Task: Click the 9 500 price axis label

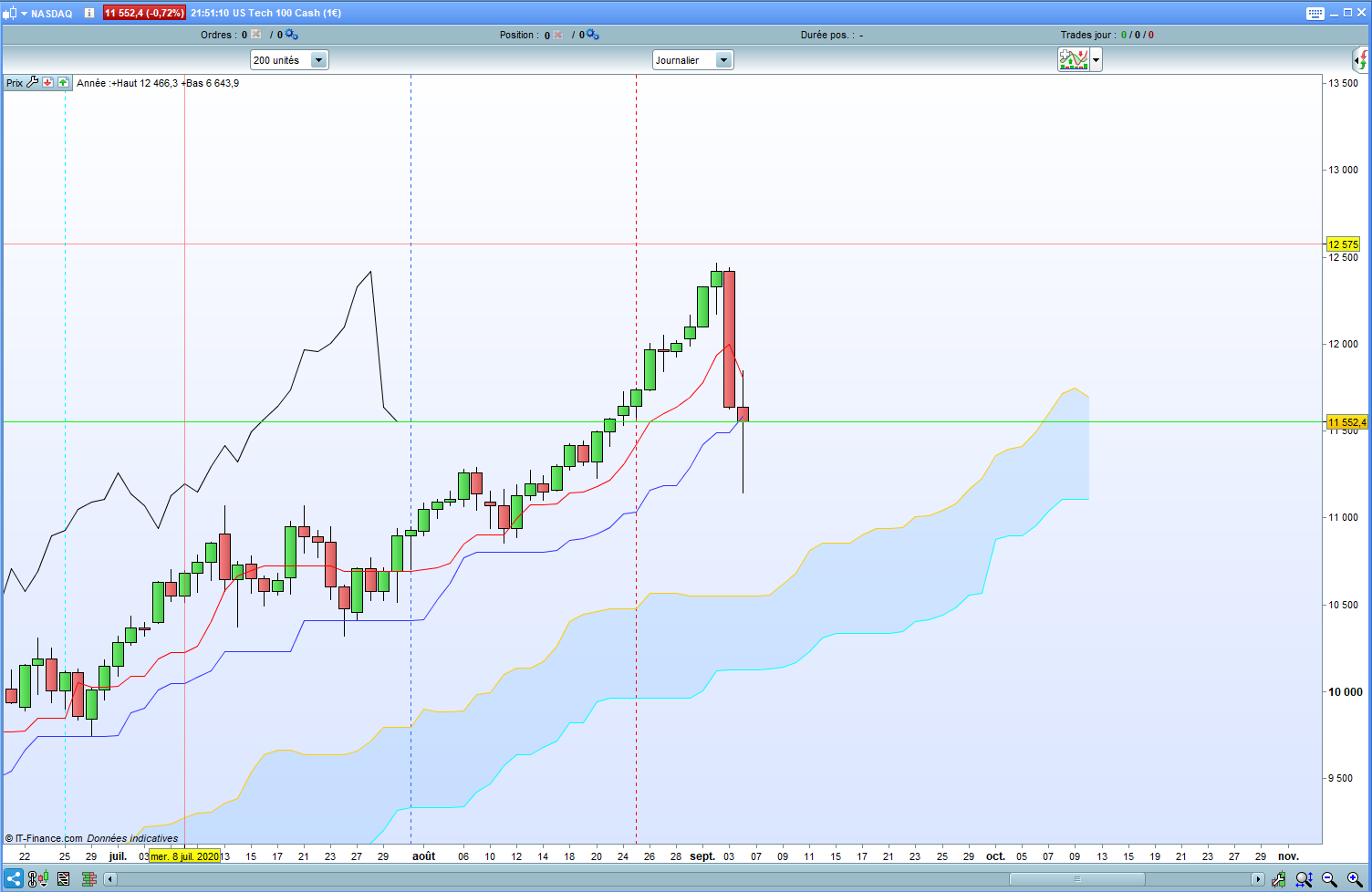Action: (x=1342, y=778)
